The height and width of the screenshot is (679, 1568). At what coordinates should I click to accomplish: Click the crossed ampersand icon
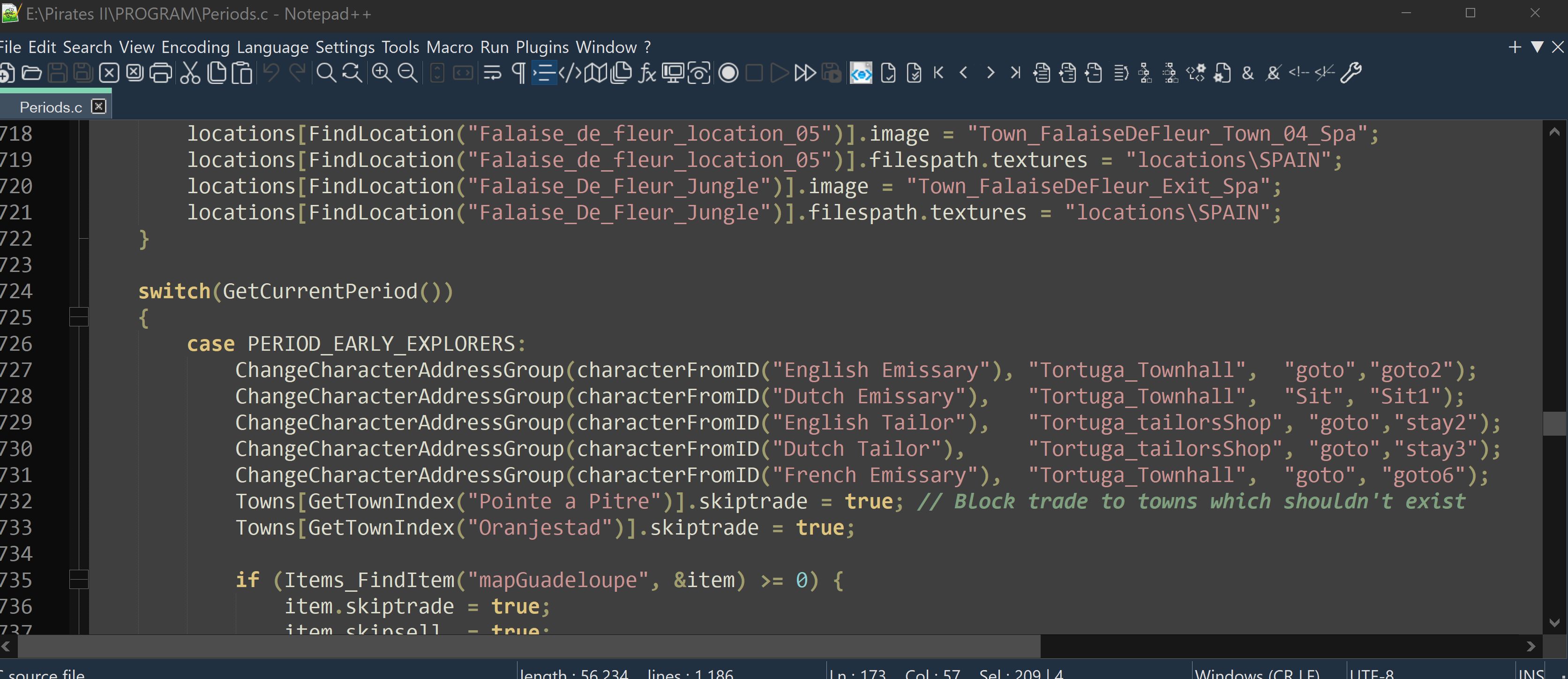coord(1273,73)
